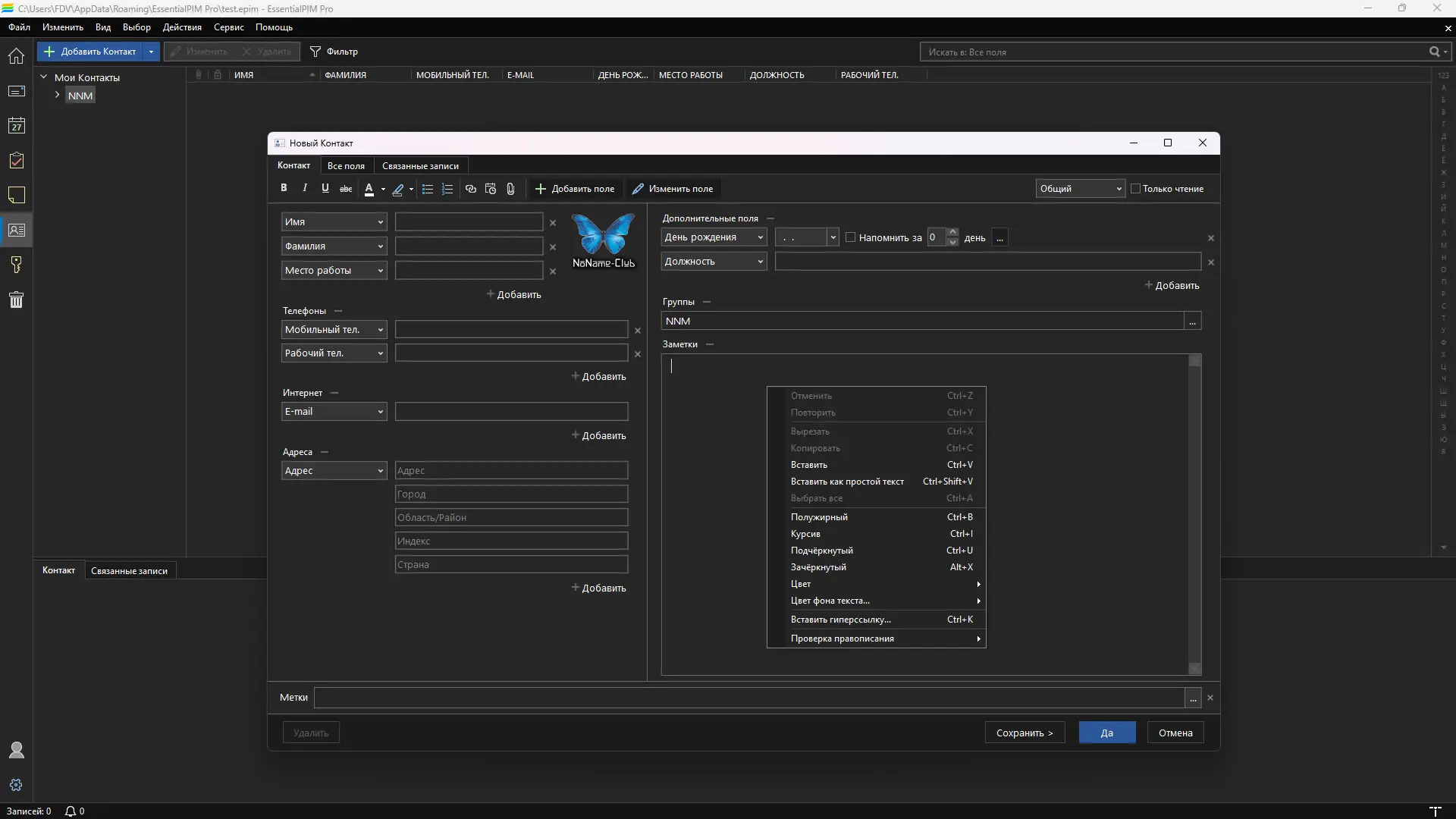Open the text color picker arrow
The image size is (1456, 819).
383,190
